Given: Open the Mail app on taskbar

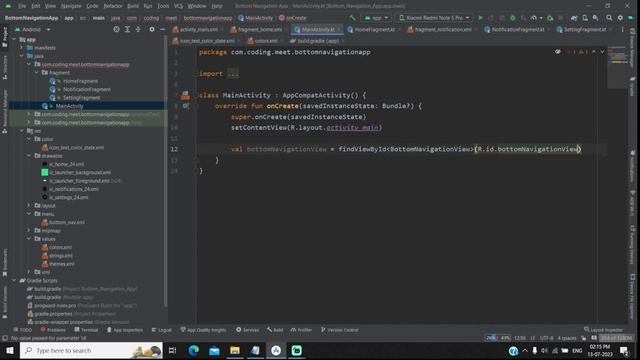Looking at the screenshot, I should (x=214, y=350).
